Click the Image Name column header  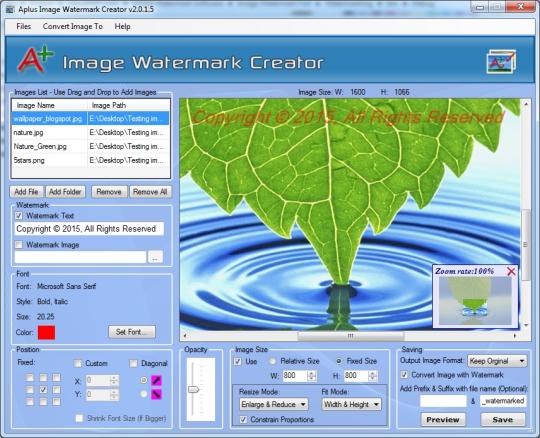(50, 105)
